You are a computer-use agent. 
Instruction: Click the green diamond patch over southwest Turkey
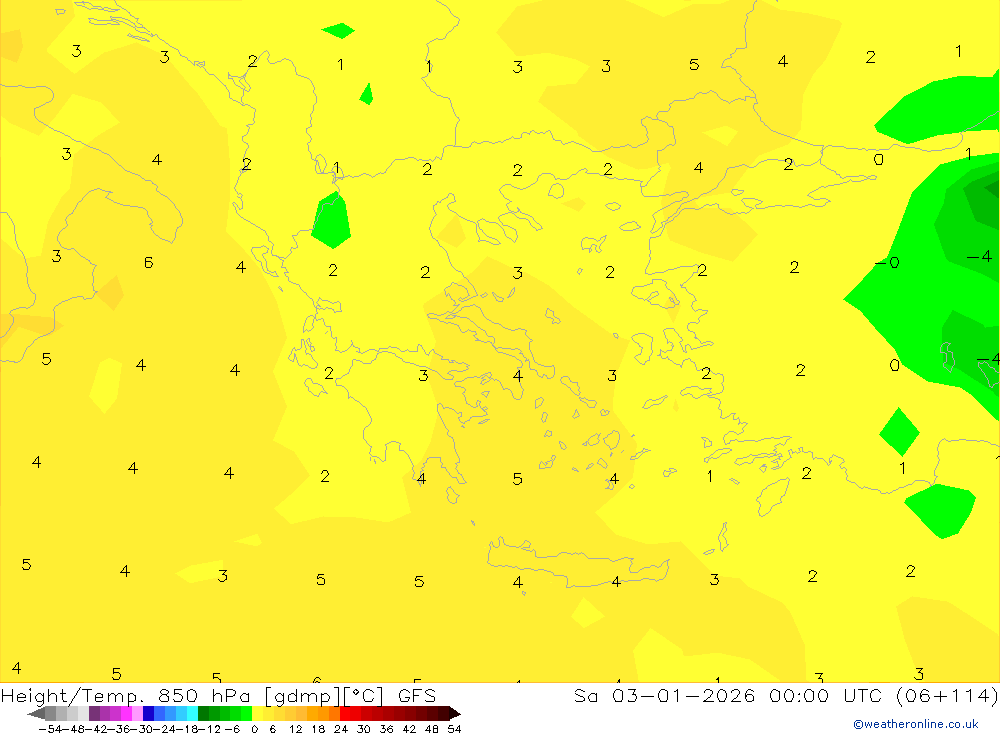coord(899,432)
